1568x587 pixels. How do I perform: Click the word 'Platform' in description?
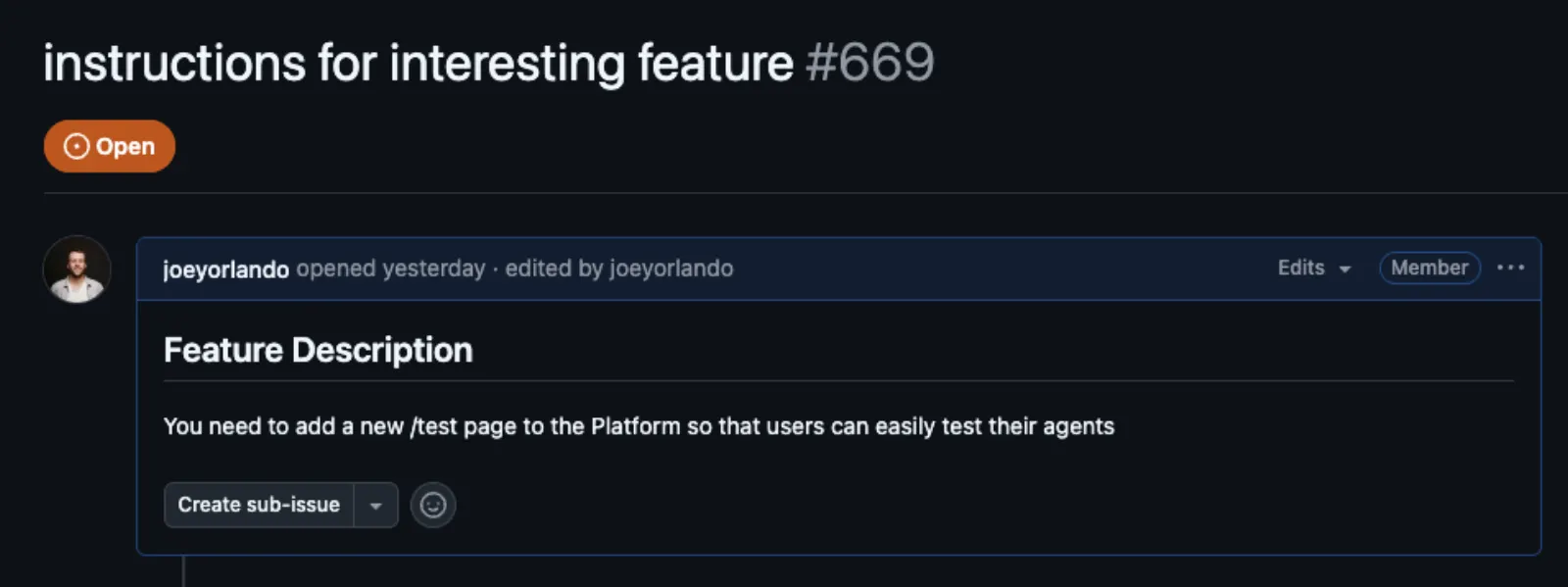(635, 426)
